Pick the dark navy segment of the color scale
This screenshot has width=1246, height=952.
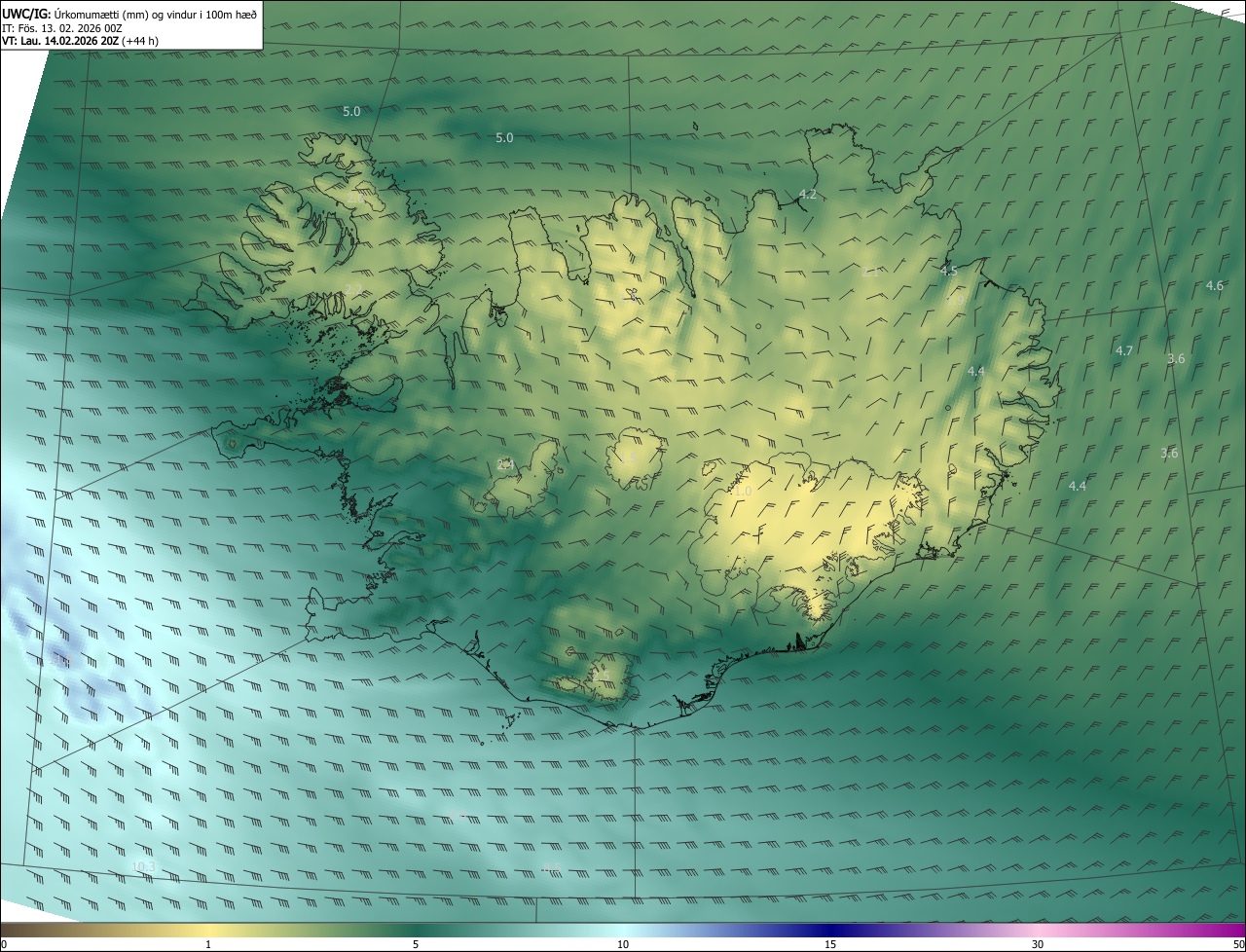click(x=830, y=930)
